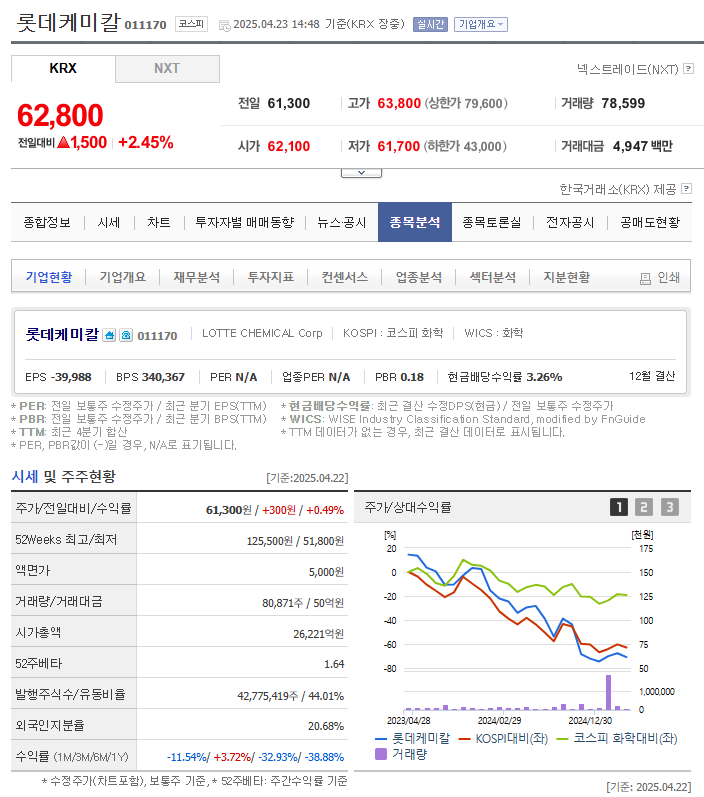Click the purple 거래량 legend swatch
Viewport: 704px width, 797px height.
(x=381, y=754)
